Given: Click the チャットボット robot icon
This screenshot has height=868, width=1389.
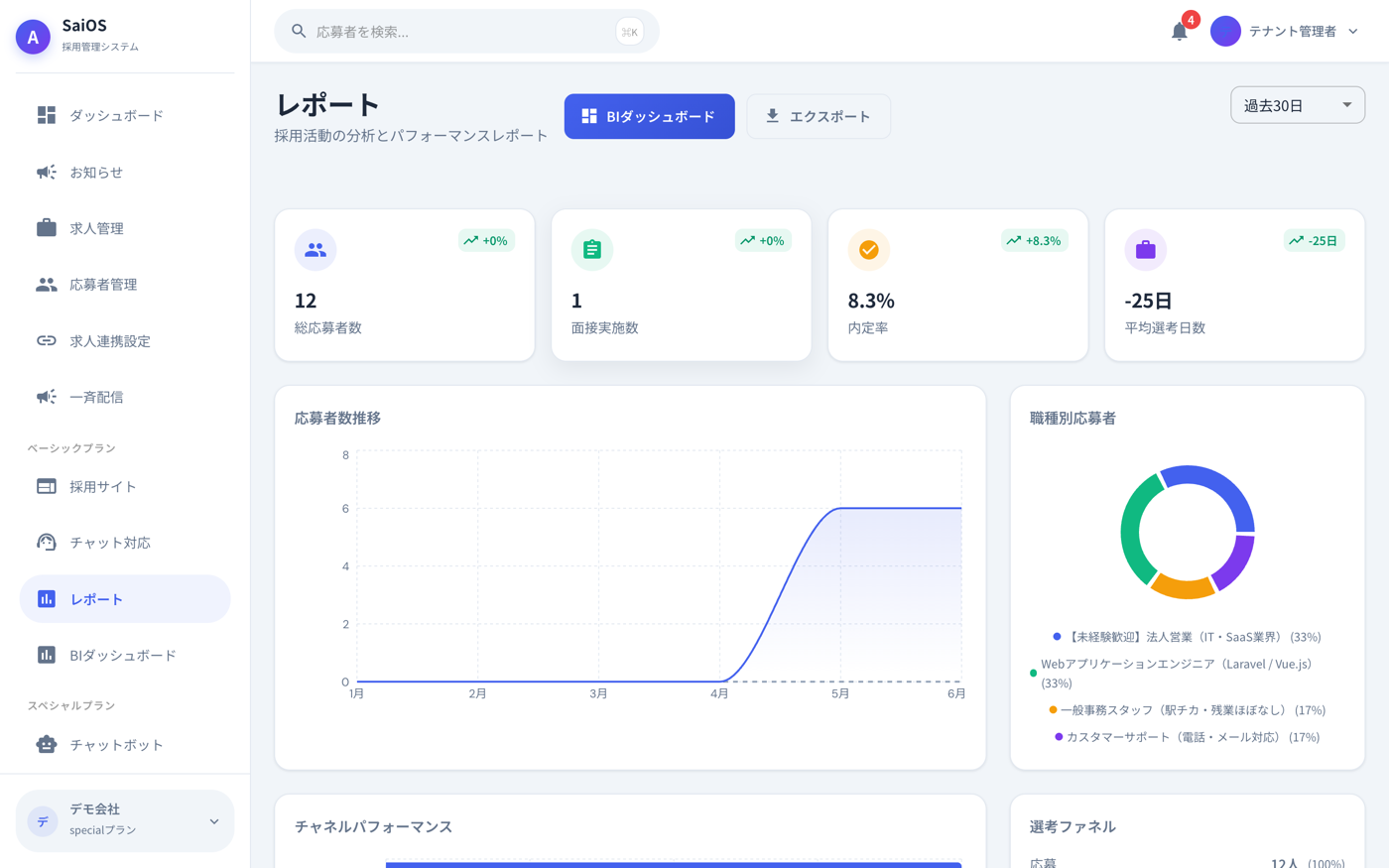Looking at the screenshot, I should (x=47, y=744).
